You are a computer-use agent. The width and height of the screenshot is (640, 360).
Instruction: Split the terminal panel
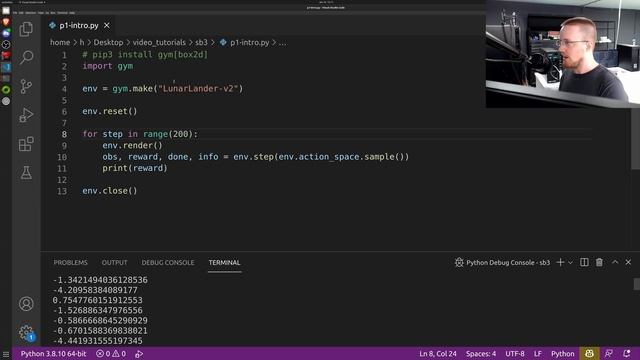tap(584, 262)
